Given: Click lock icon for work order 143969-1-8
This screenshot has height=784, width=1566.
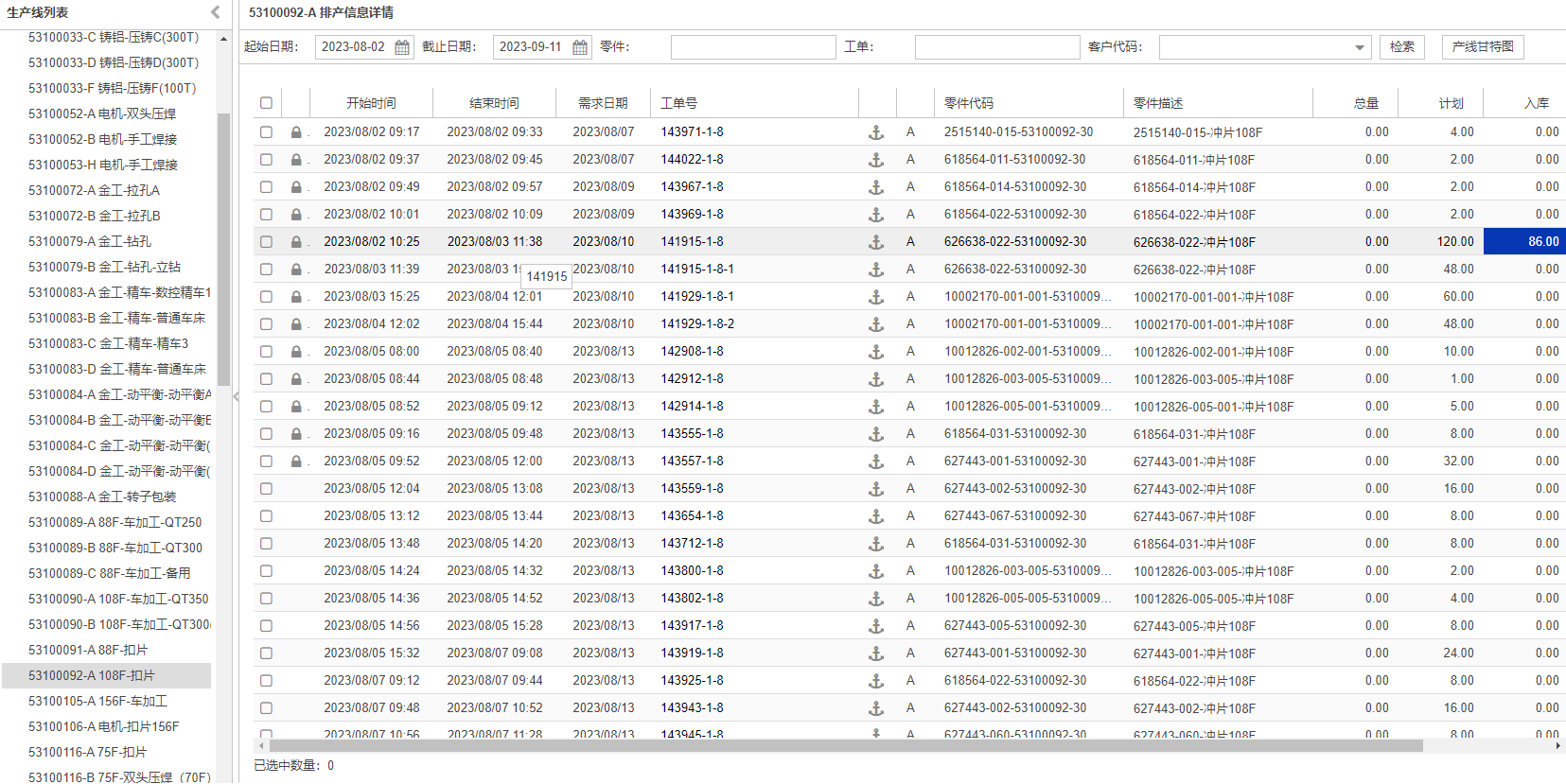Looking at the screenshot, I should (x=296, y=215).
